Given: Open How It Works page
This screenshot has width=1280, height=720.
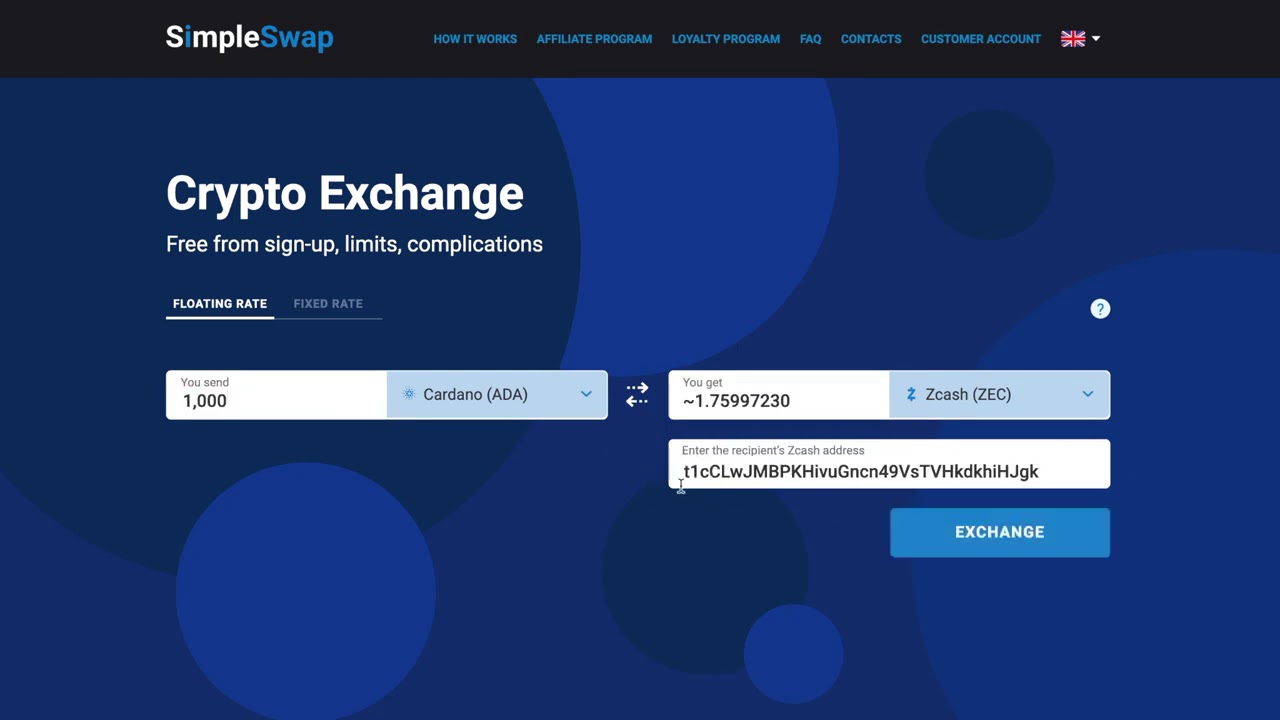Looking at the screenshot, I should [x=475, y=39].
